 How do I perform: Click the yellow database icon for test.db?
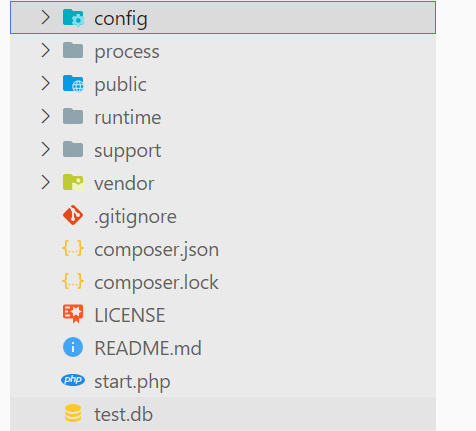tap(73, 413)
